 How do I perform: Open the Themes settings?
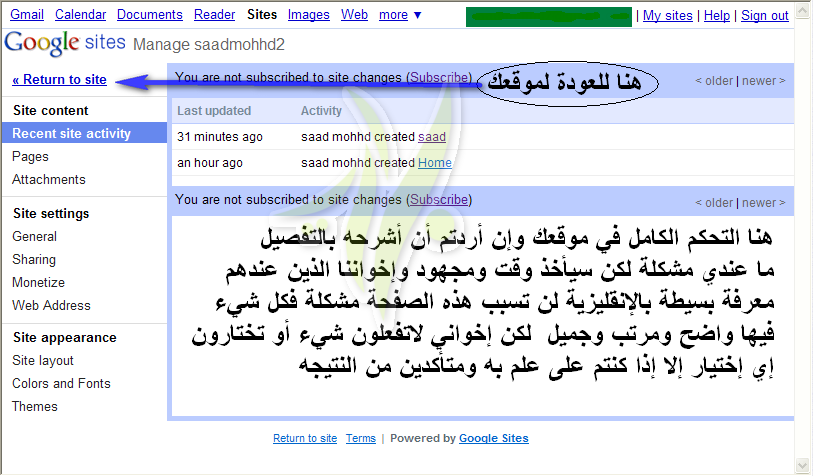tap(35, 407)
